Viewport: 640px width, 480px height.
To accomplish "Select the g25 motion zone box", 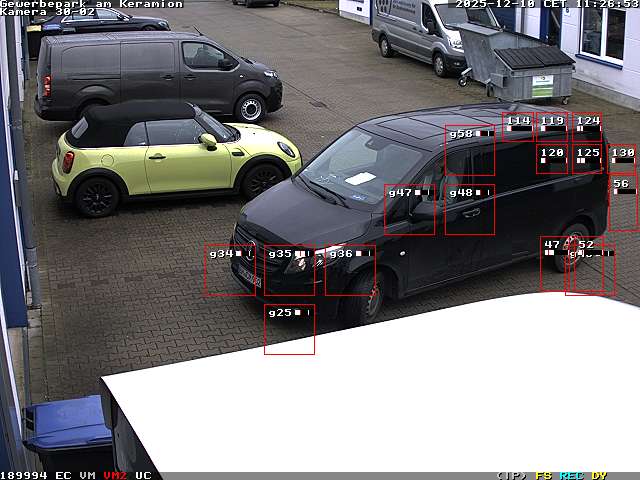I will (x=289, y=329).
